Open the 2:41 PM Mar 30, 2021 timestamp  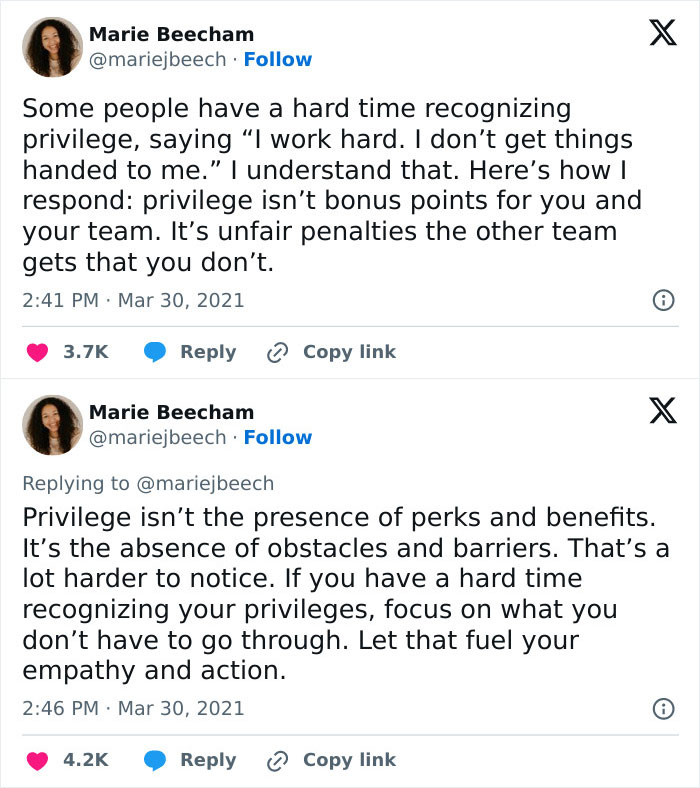[133, 300]
